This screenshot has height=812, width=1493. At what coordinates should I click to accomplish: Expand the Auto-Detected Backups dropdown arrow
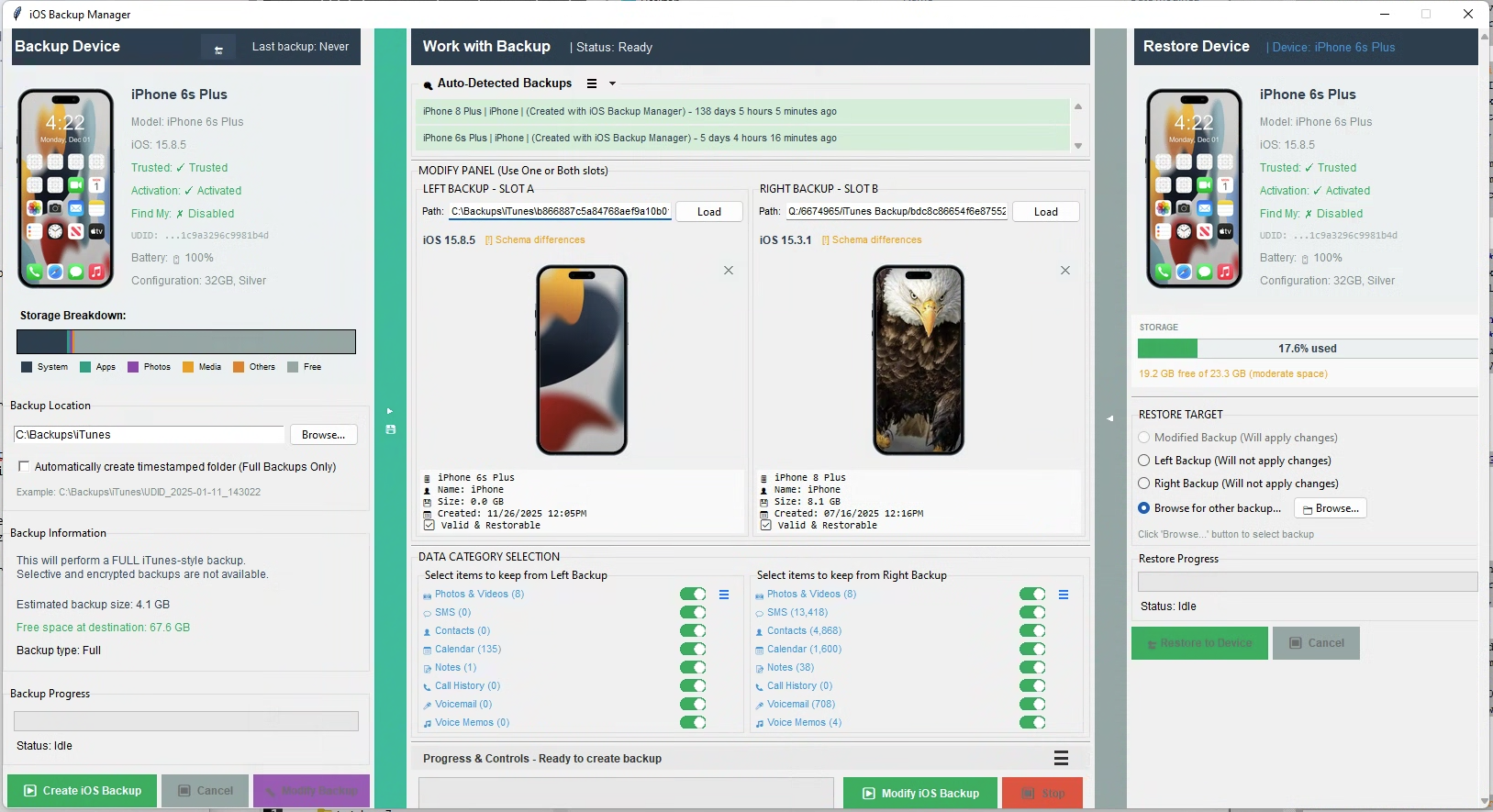612,83
